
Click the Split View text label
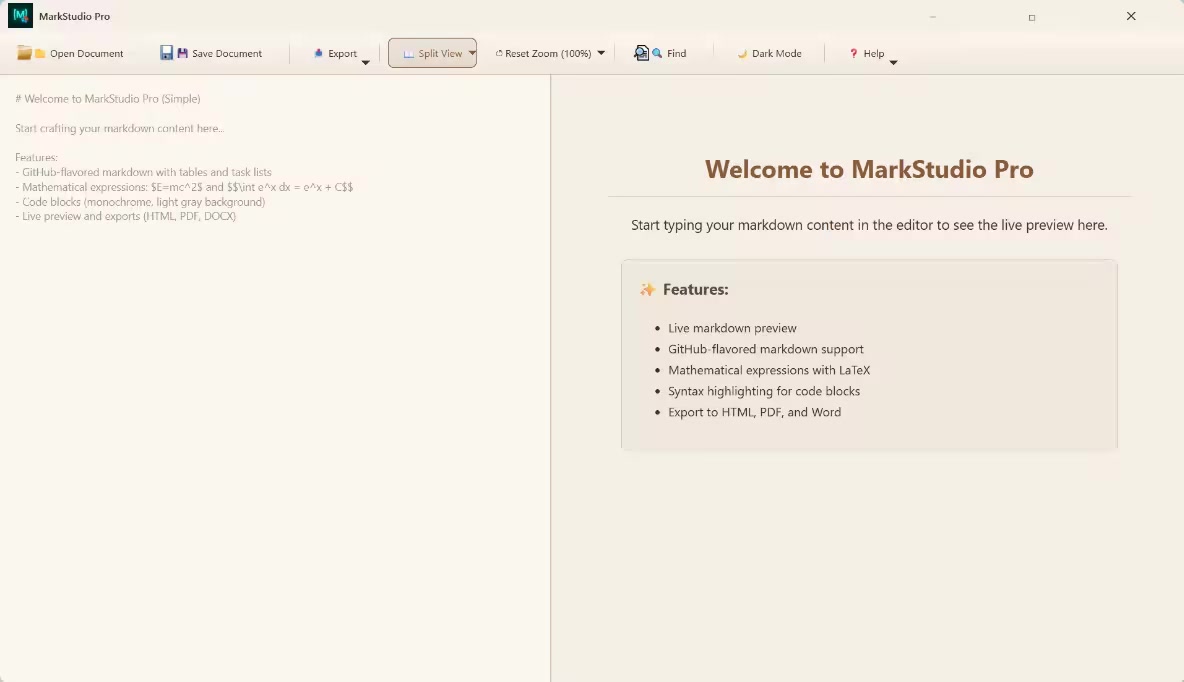[440, 54]
